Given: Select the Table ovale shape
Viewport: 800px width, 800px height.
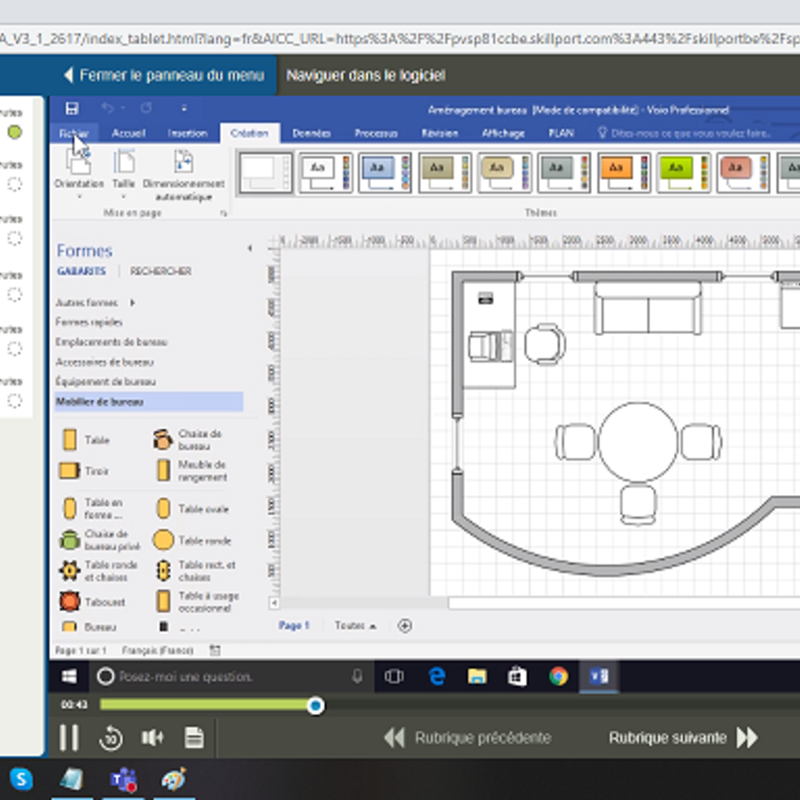Looking at the screenshot, I should (191, 509).
